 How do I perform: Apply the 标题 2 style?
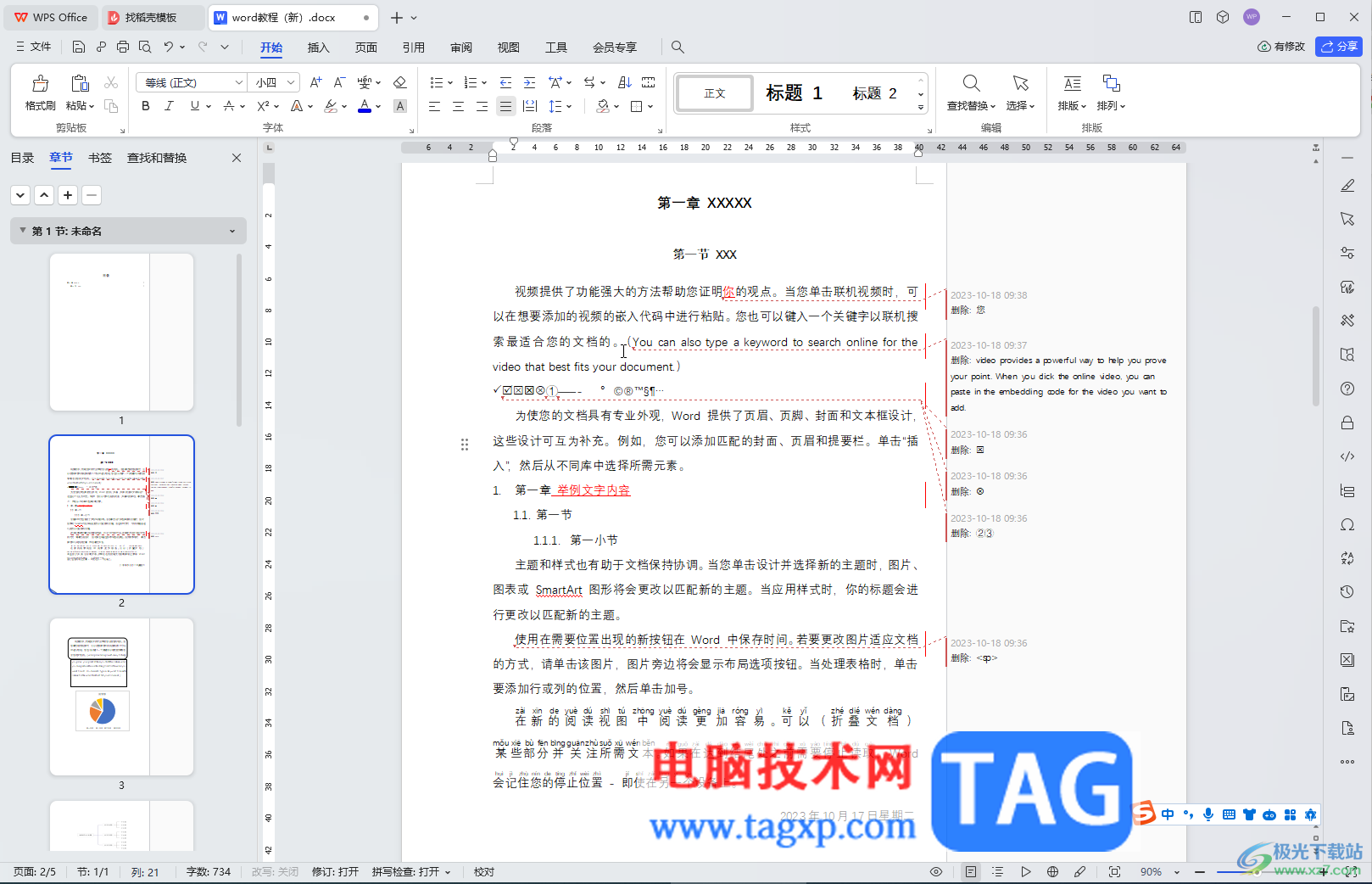point(875,93)
